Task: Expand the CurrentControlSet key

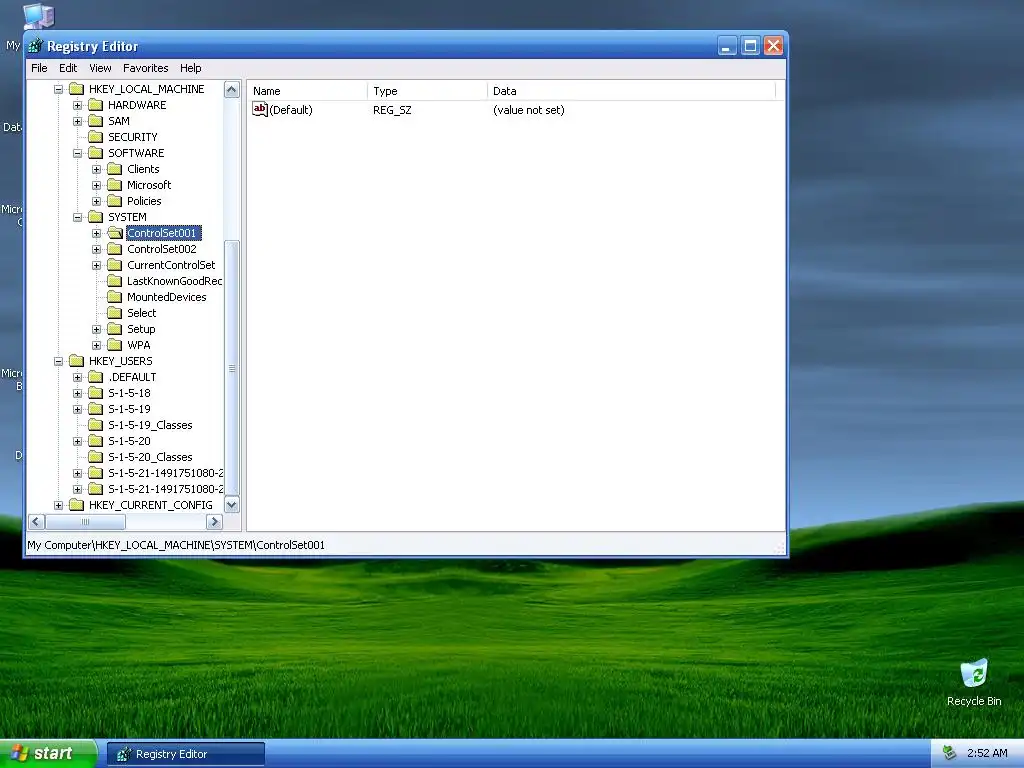Action: coord(97,265)
